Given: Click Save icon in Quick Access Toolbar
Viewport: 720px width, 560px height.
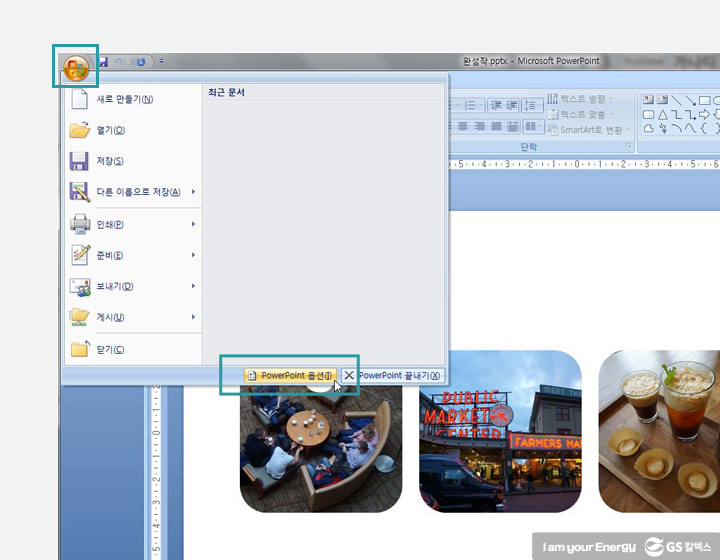Looking at the screenshot, I should click(x=103, y=62).
